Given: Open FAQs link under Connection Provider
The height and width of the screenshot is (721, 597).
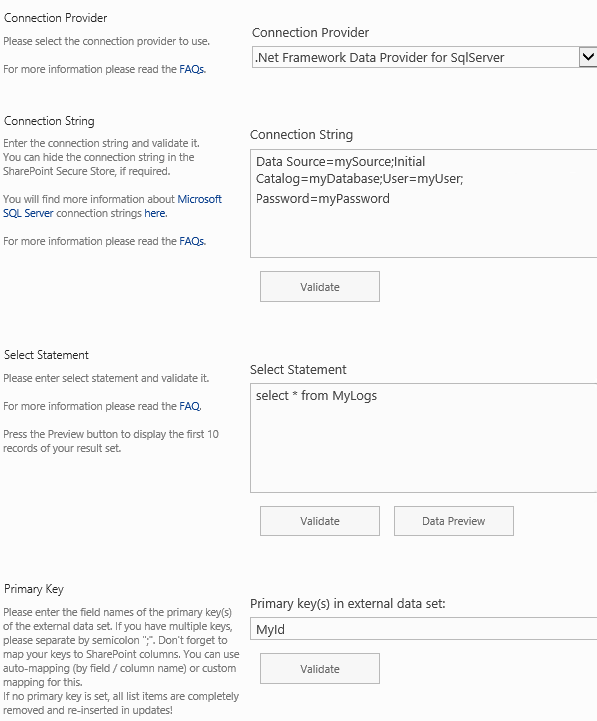Looking at the screenshot, I should pos(192,69).
